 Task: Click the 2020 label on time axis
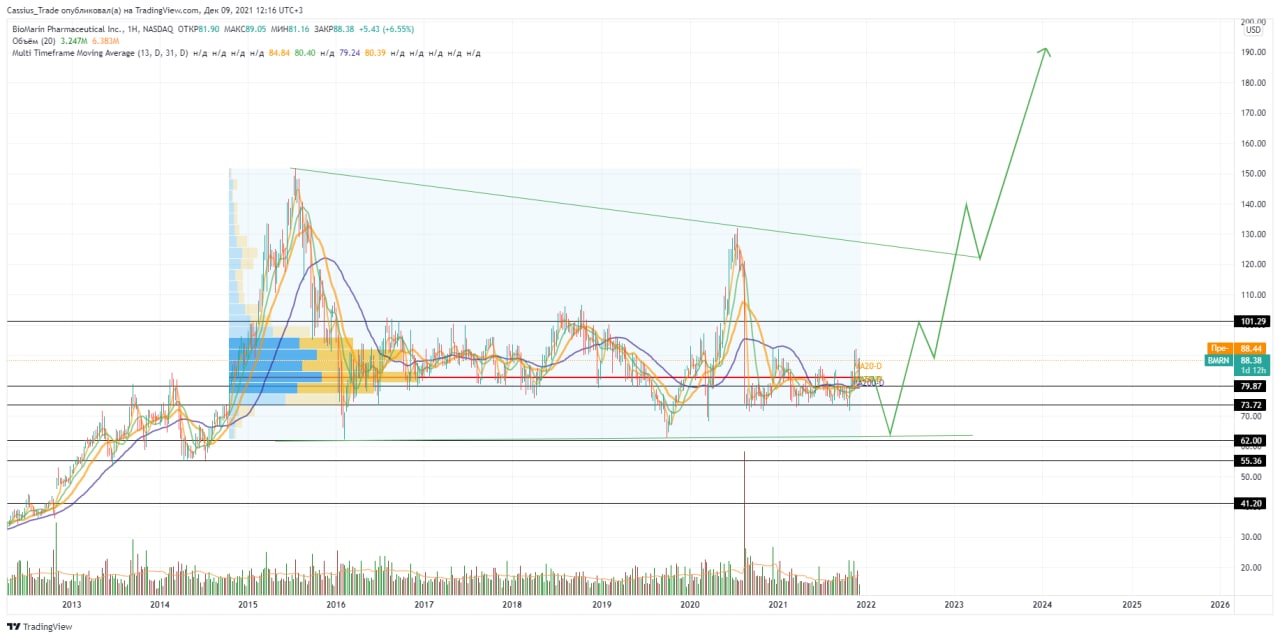(x=689, y=605)
